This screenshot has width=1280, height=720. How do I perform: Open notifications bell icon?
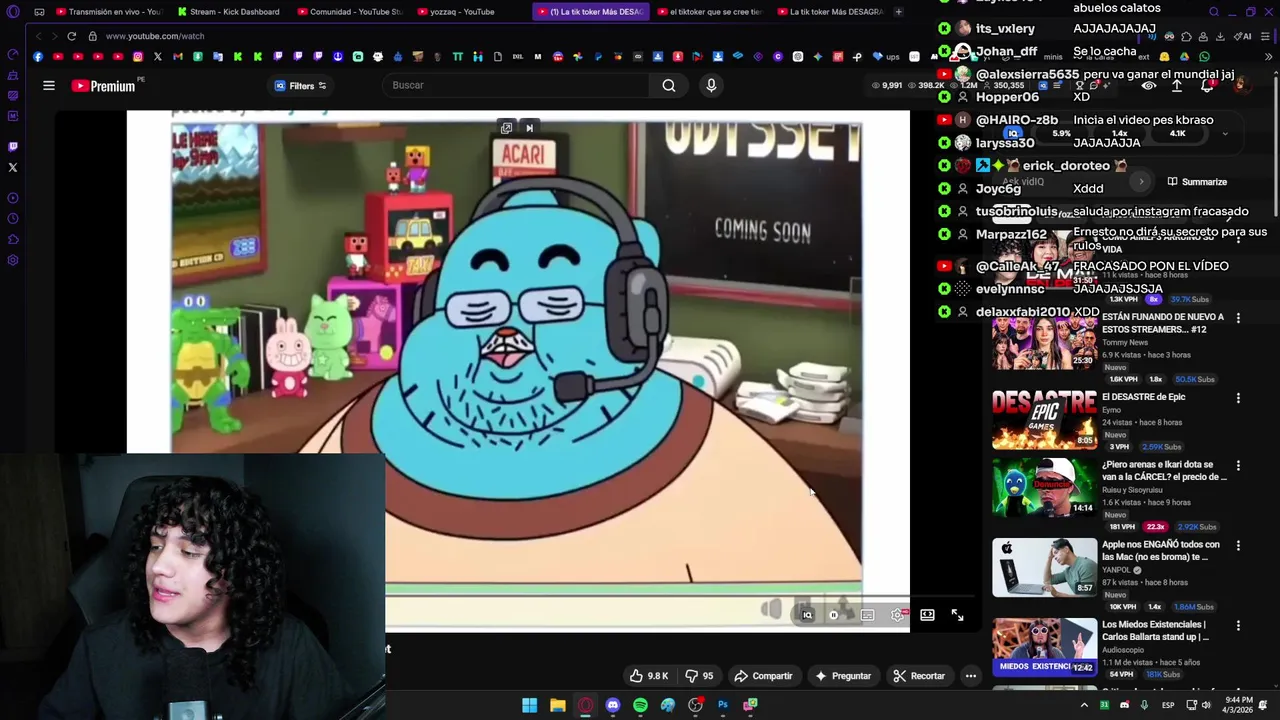coord(1207,86)
